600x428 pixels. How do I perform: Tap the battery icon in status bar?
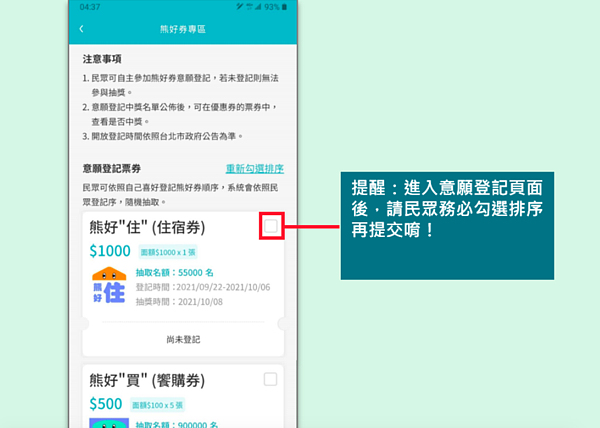pyautogui.click(x=284, y=7)
